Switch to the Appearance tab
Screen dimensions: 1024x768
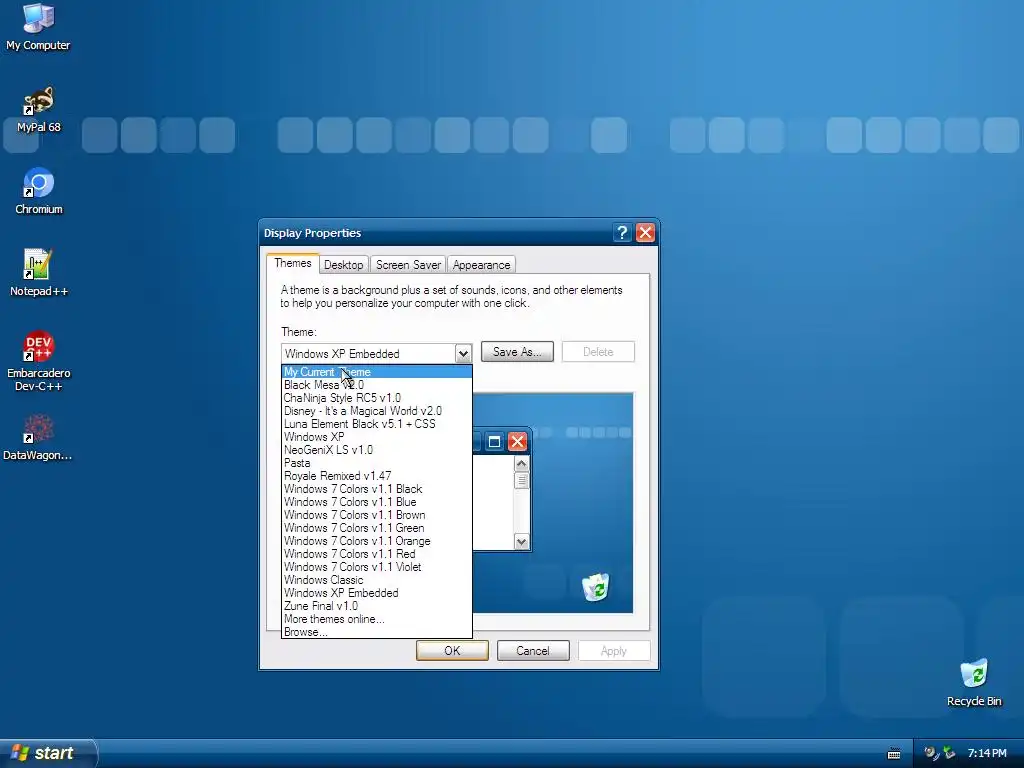[x=481, y=264]
